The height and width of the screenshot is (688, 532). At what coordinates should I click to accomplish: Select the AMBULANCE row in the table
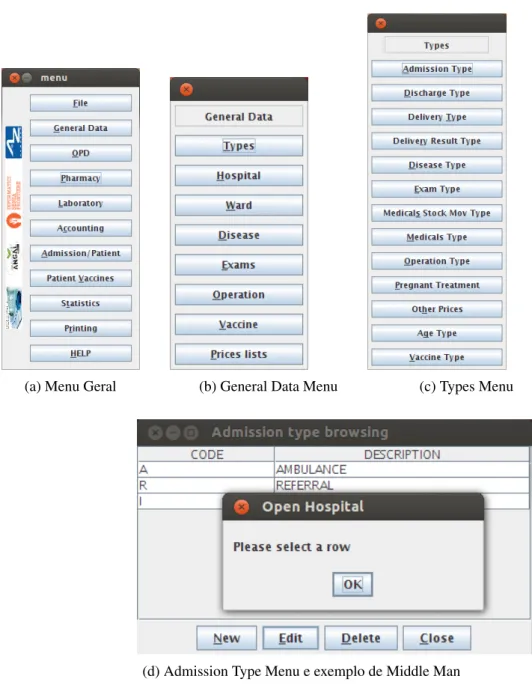pos(334,469)
